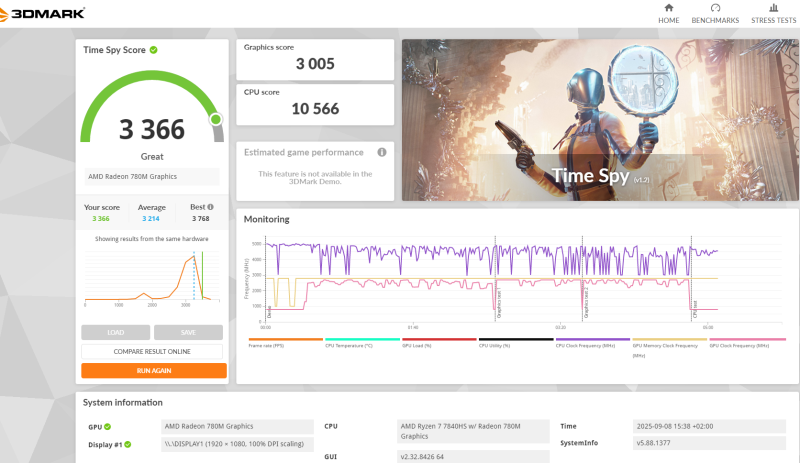Click the orange Run Again button
The image size is (800, 463).
coord(154,371)
